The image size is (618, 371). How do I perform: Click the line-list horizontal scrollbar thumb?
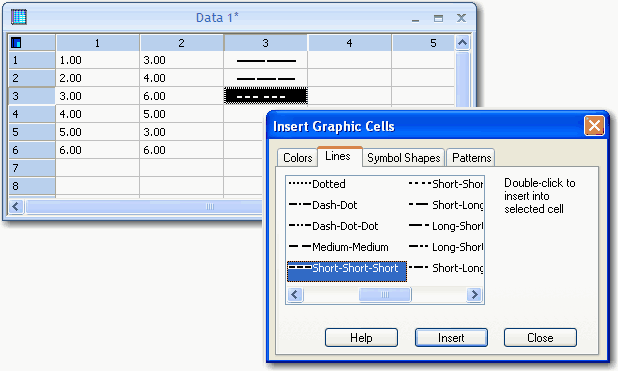click(385, 295)
